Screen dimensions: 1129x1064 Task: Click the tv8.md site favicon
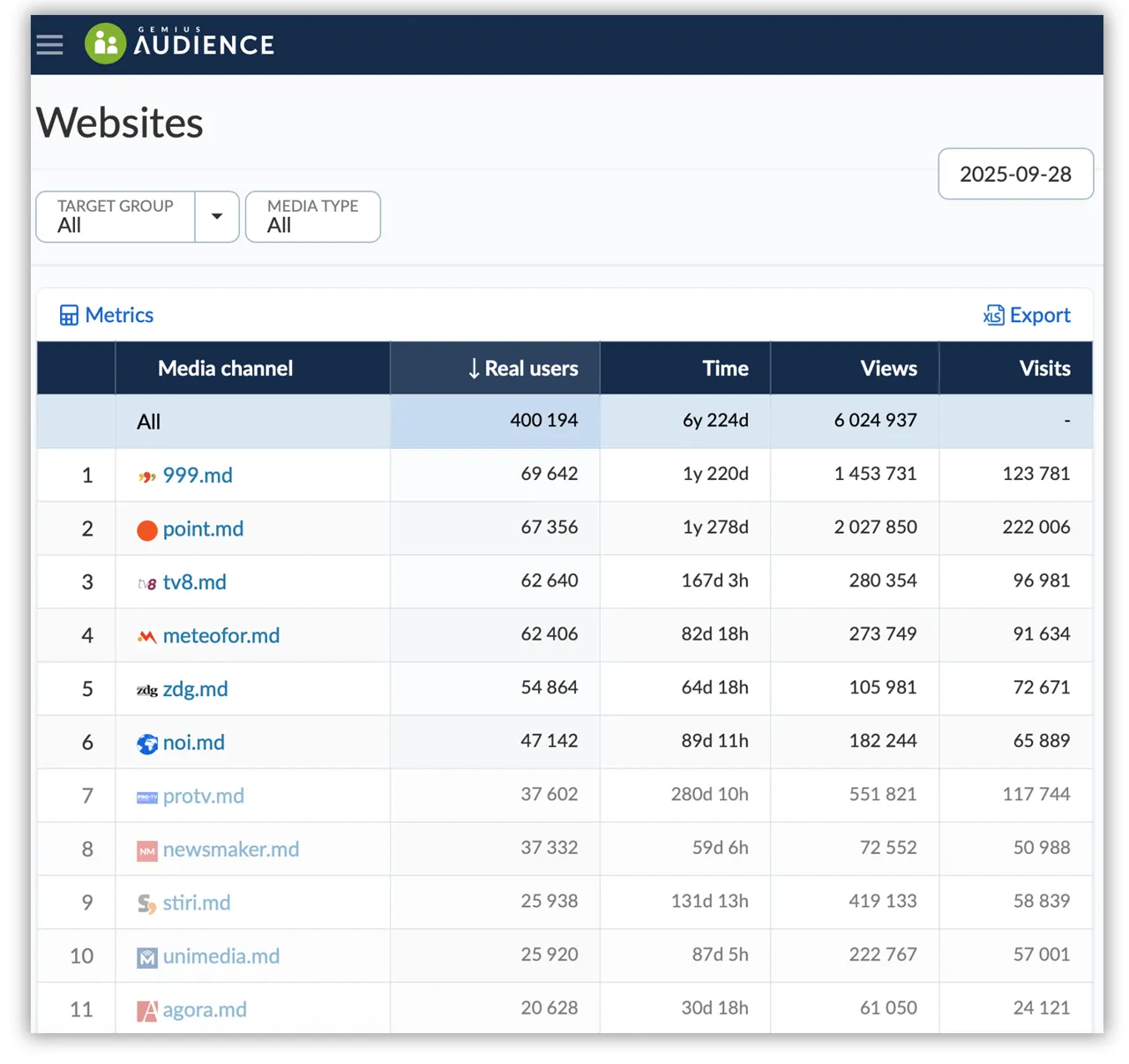[147, 583]
